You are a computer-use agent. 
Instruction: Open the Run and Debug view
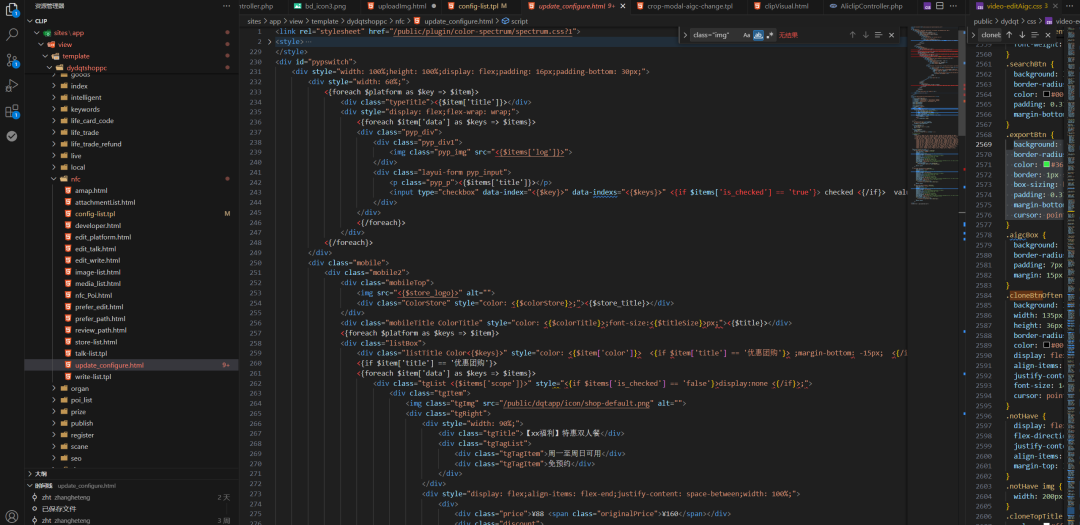(x=12, y=85)
